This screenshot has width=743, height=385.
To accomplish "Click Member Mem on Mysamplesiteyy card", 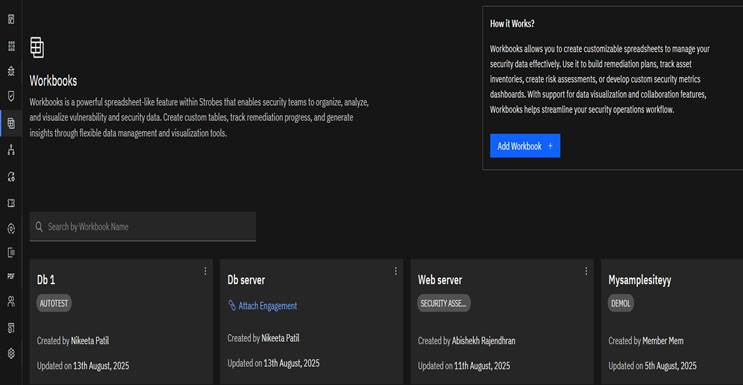I will 663,340.
